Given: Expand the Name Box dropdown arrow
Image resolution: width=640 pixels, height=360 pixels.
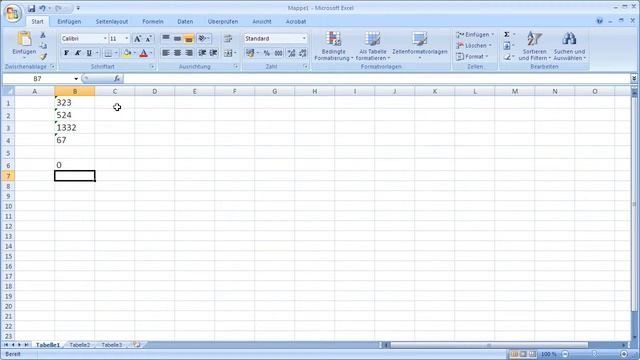Looking at the screenshot, I should click(x=76, y=79).
